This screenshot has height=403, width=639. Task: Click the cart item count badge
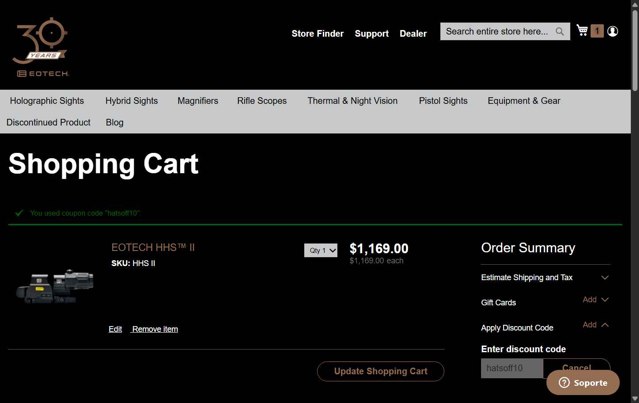point(597,31)
